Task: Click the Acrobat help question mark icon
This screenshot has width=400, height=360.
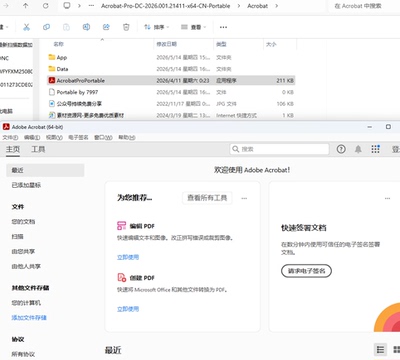Action: [341, 149]
